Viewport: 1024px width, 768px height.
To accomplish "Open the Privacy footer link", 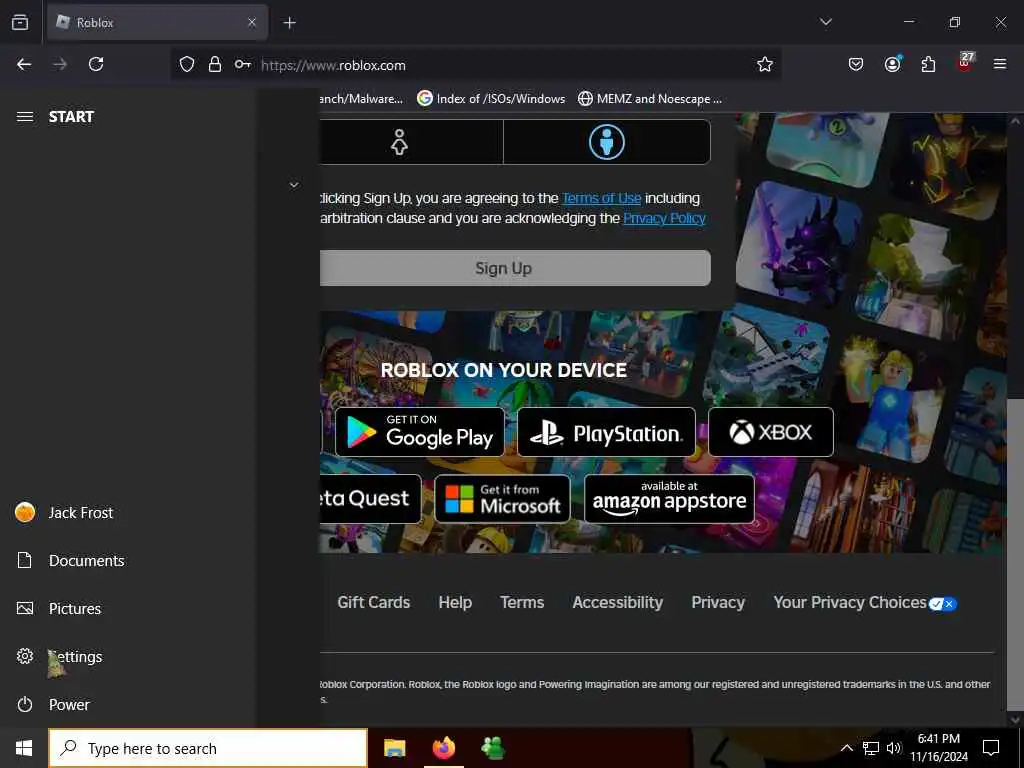I will 718,602.
